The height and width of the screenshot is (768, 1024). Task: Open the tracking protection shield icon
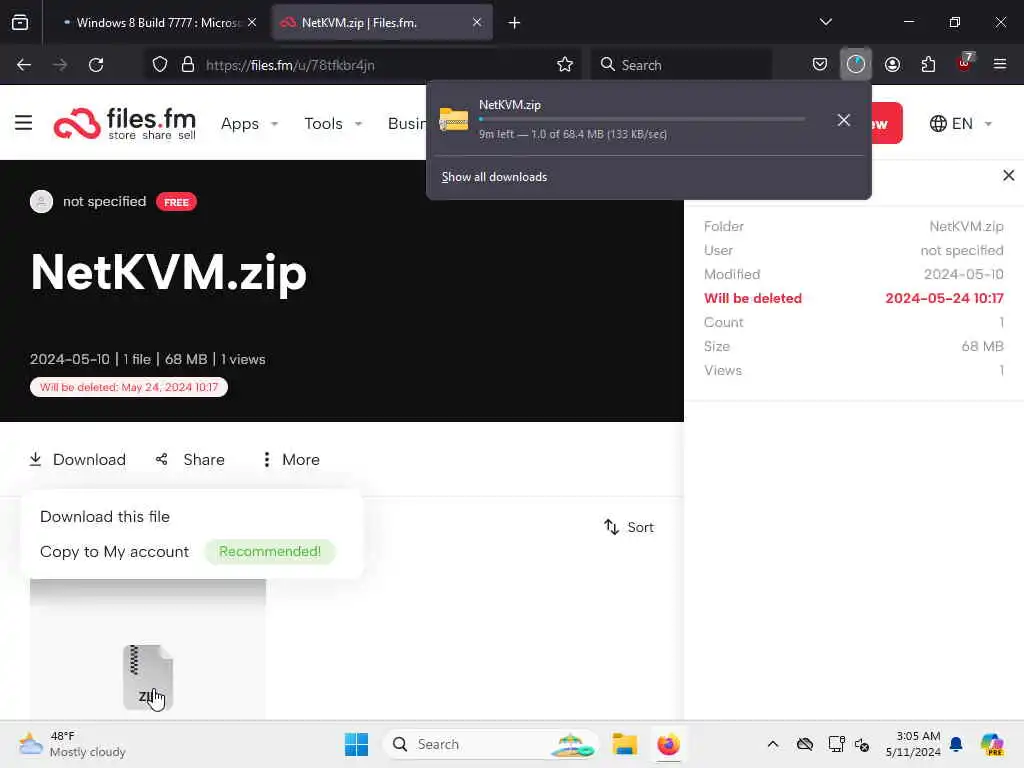(x=160, y=65)
